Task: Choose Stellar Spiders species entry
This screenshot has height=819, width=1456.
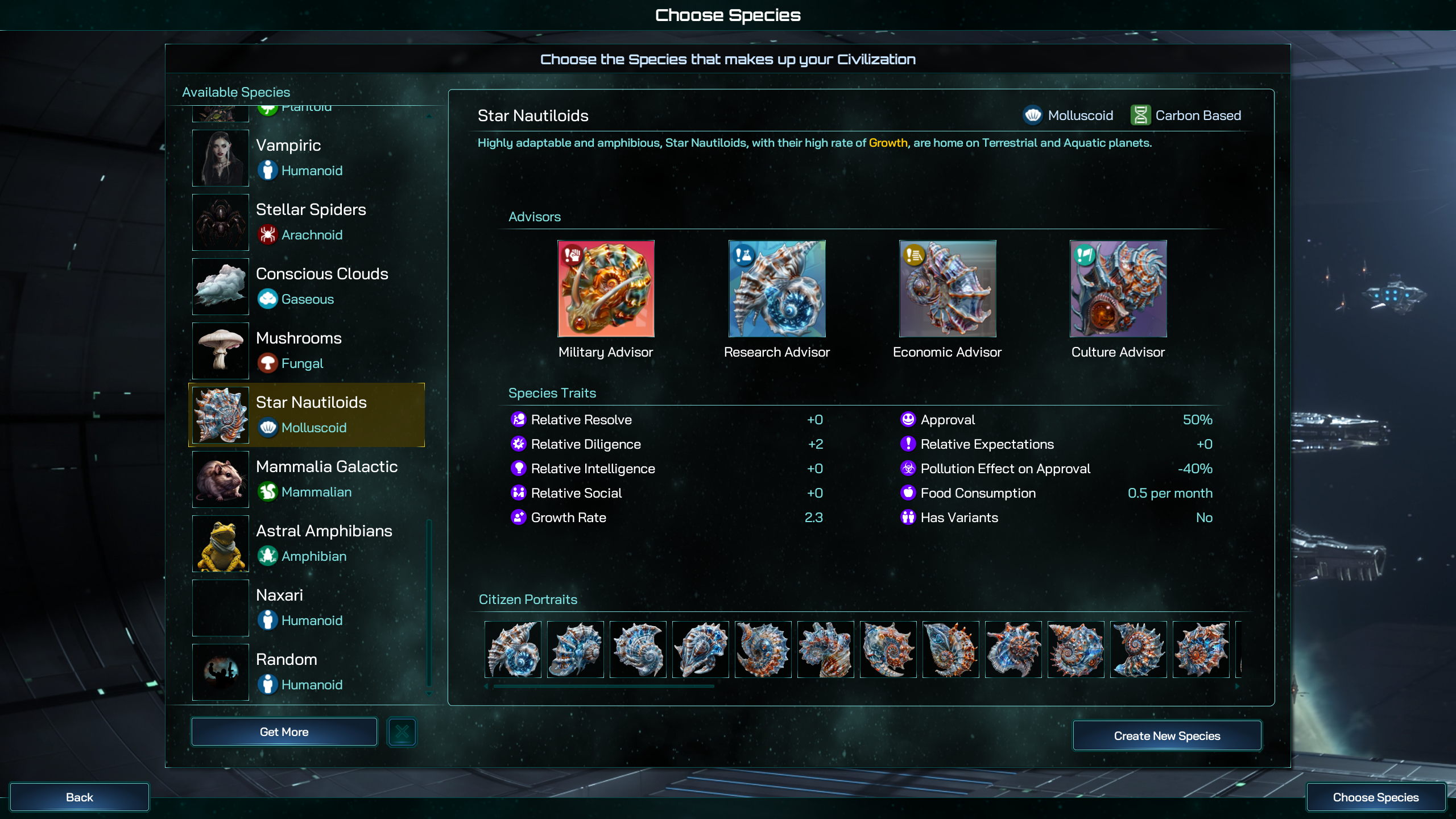Action: pyautogui.click(x=307, y=222)
